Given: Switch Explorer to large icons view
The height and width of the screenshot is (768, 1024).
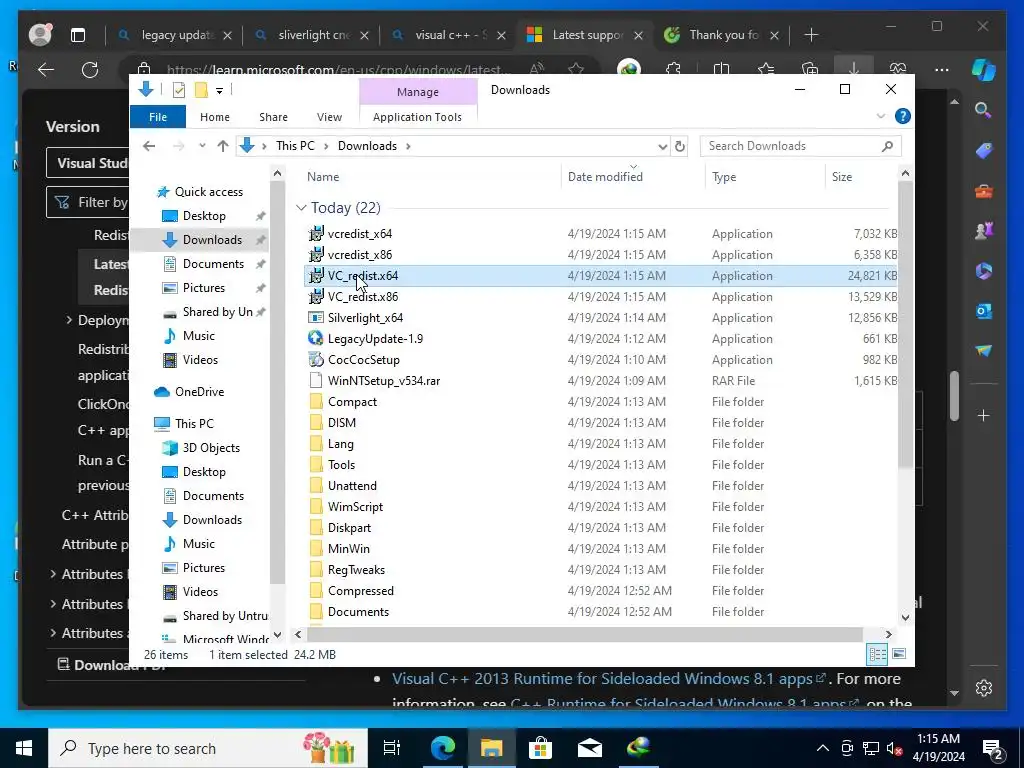Looking at the screenshot, I should coord(899,654).
